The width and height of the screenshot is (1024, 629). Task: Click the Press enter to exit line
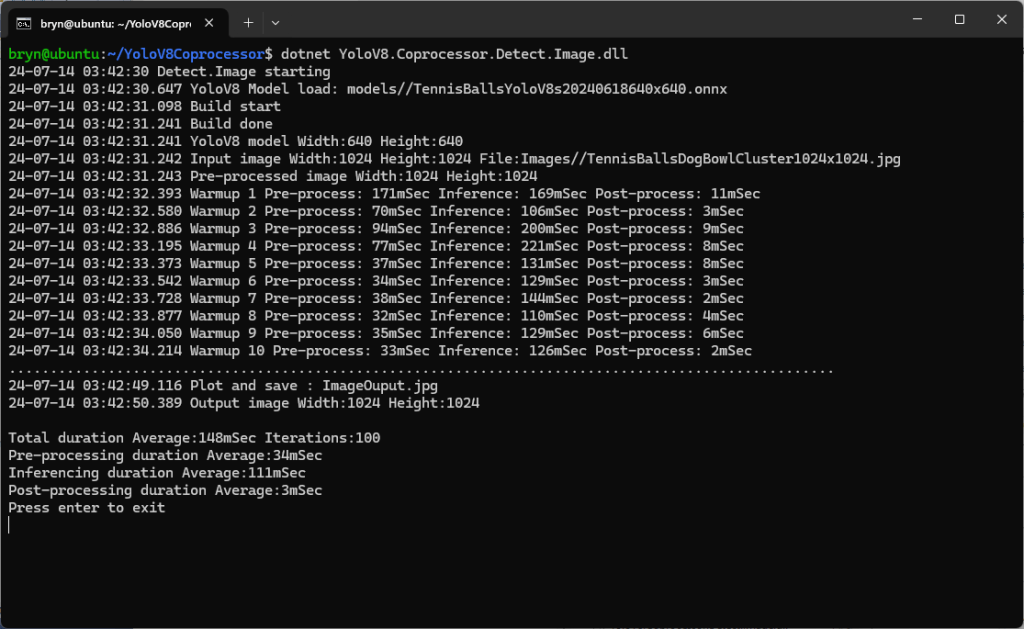87,508
